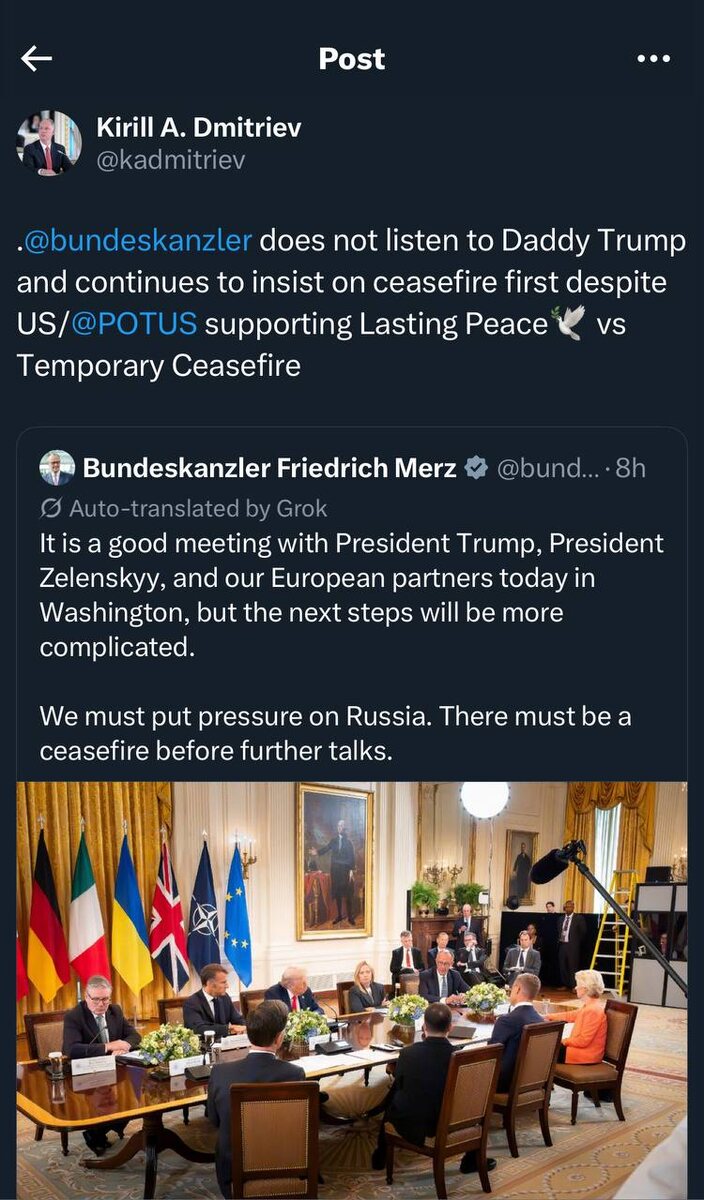Tap the Post header title
Viewport: 704px width, 1200px height.
point(352,59)
